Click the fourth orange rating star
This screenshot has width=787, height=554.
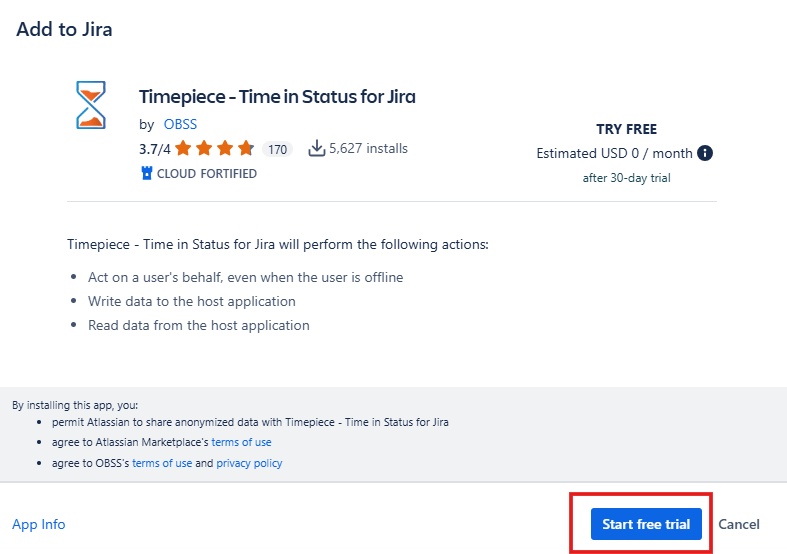[x=246, y=149]
